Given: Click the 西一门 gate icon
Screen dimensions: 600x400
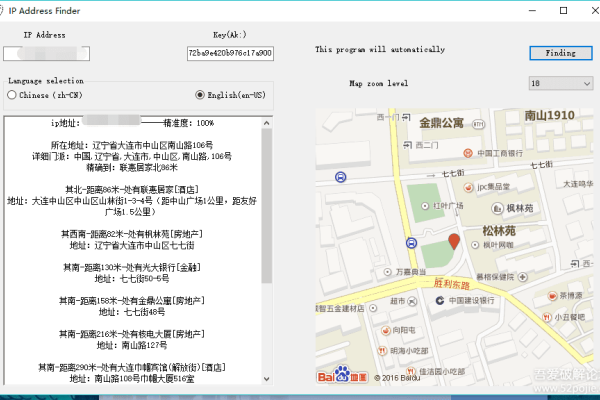Looking at the screenshot, I should click(x=406, y=117).
